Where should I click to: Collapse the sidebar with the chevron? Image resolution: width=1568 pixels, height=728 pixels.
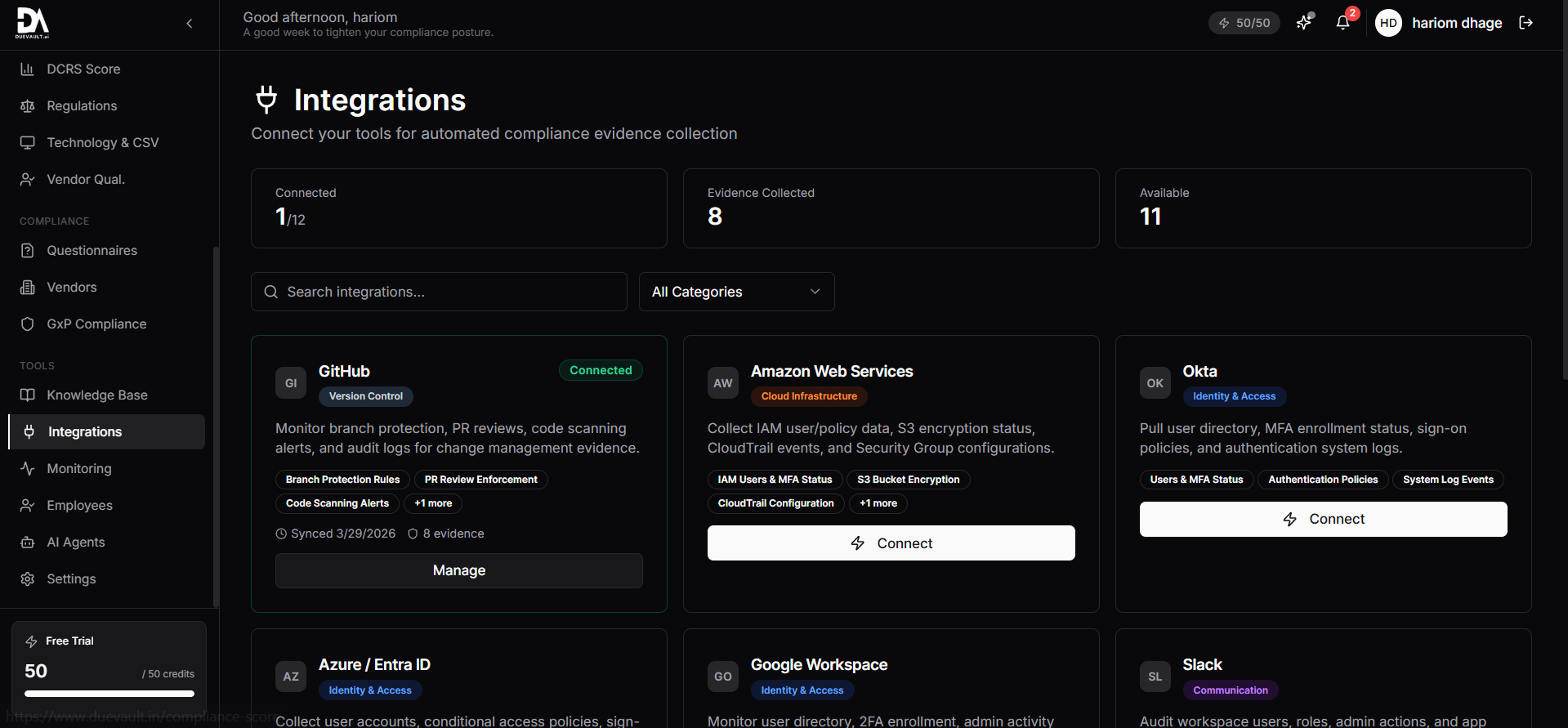190,23
